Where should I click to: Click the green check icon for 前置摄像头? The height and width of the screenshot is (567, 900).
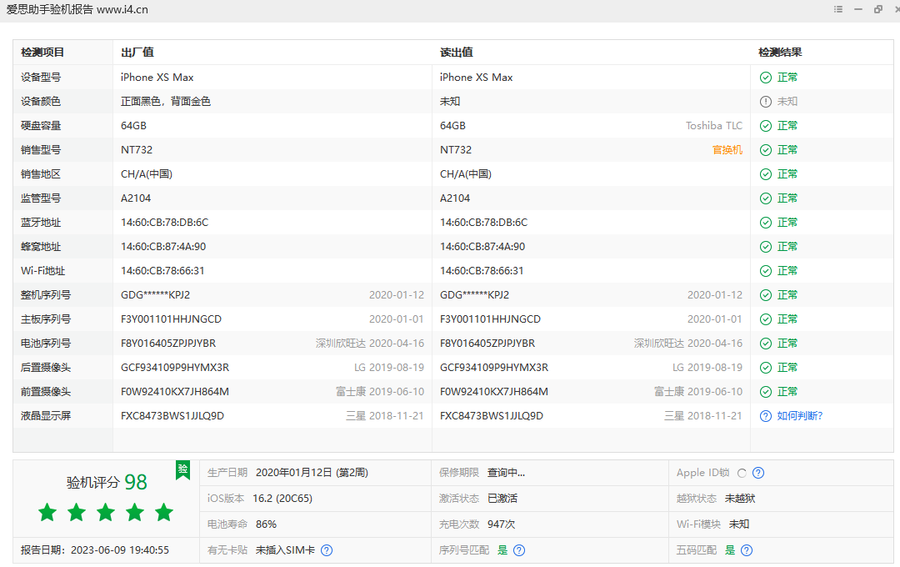click(766, 392)
